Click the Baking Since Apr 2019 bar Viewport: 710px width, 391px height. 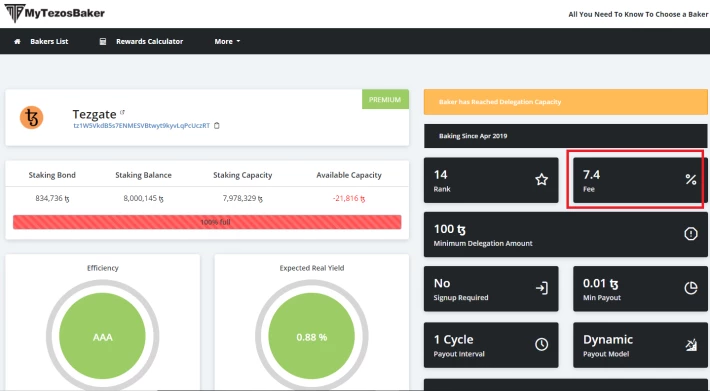[x=566, y=136]
